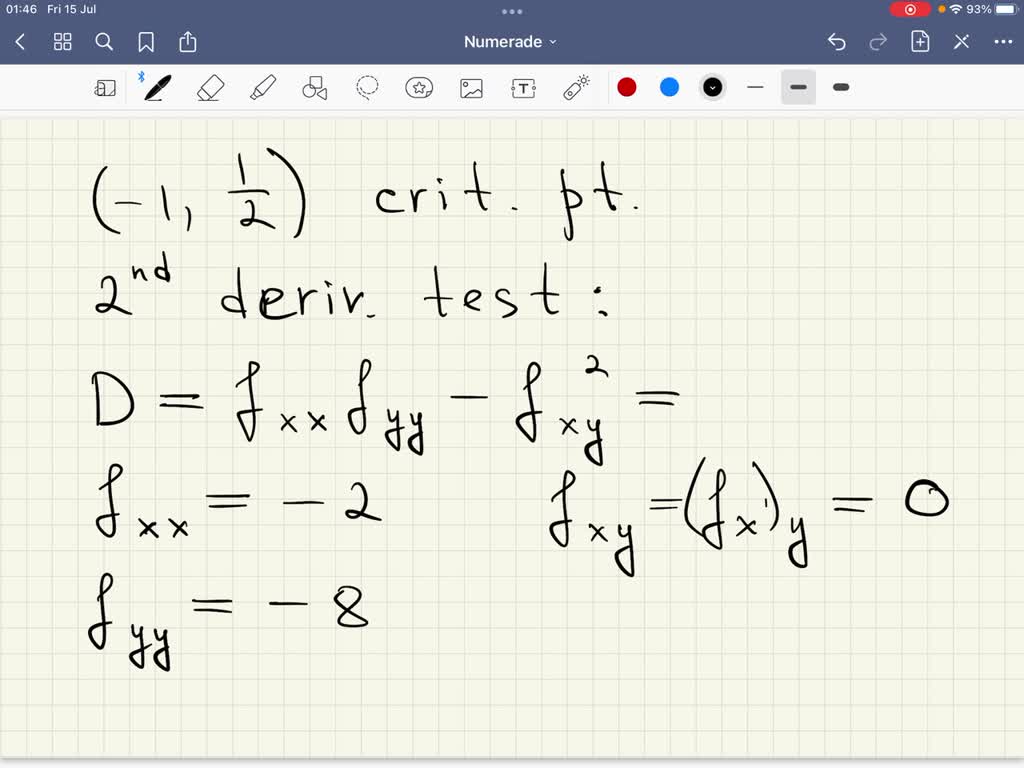Toggle Bluetooth stylus connection on pen tool

141,74
